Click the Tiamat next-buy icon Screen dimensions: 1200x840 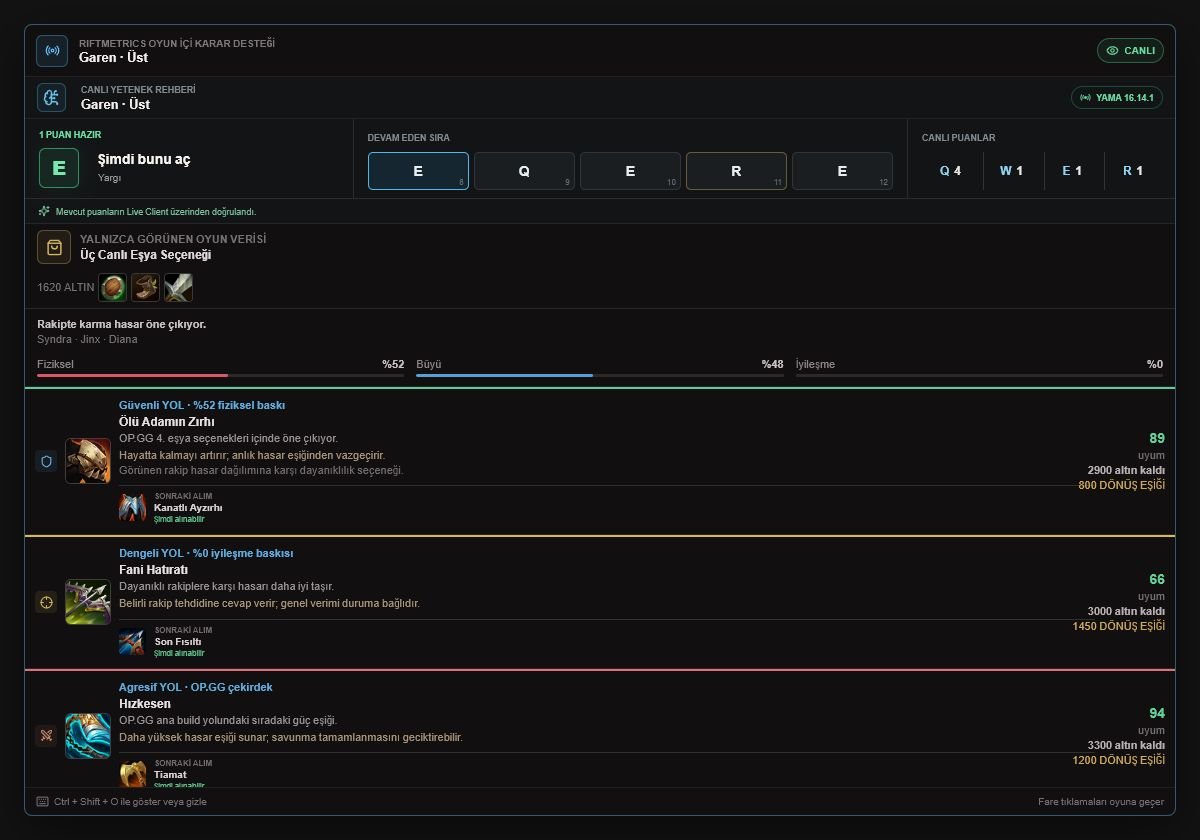[x=133, y=775]
